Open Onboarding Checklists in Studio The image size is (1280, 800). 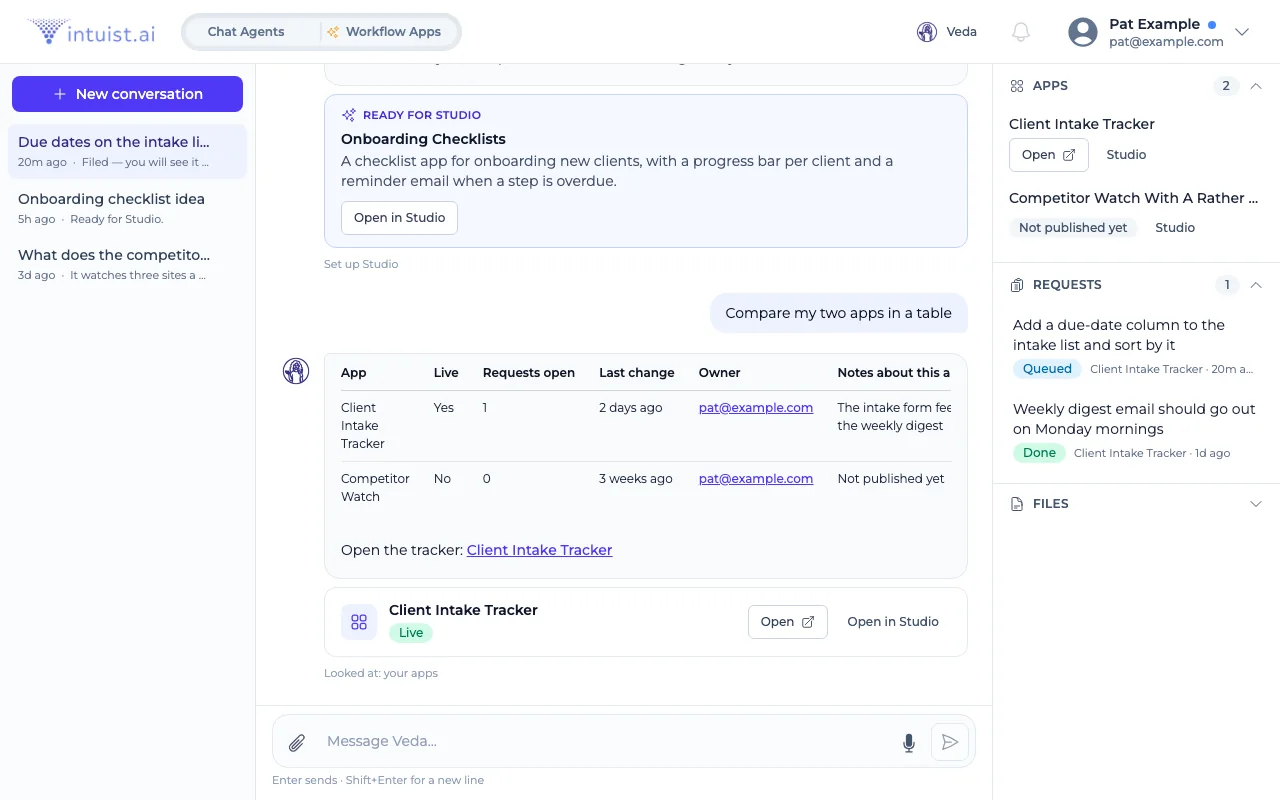coord(399,218)
